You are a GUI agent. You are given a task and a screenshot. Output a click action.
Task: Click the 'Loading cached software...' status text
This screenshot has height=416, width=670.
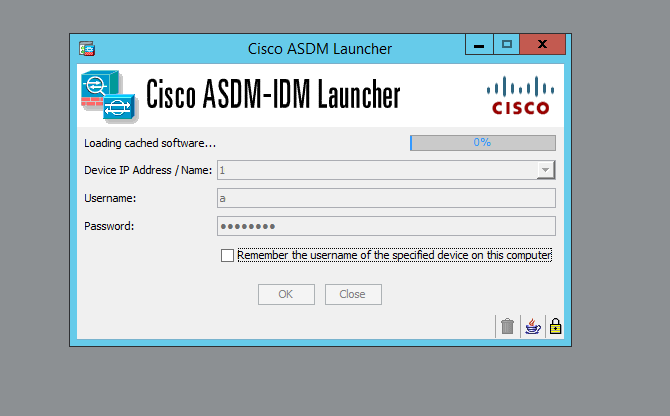pos(150,143)
